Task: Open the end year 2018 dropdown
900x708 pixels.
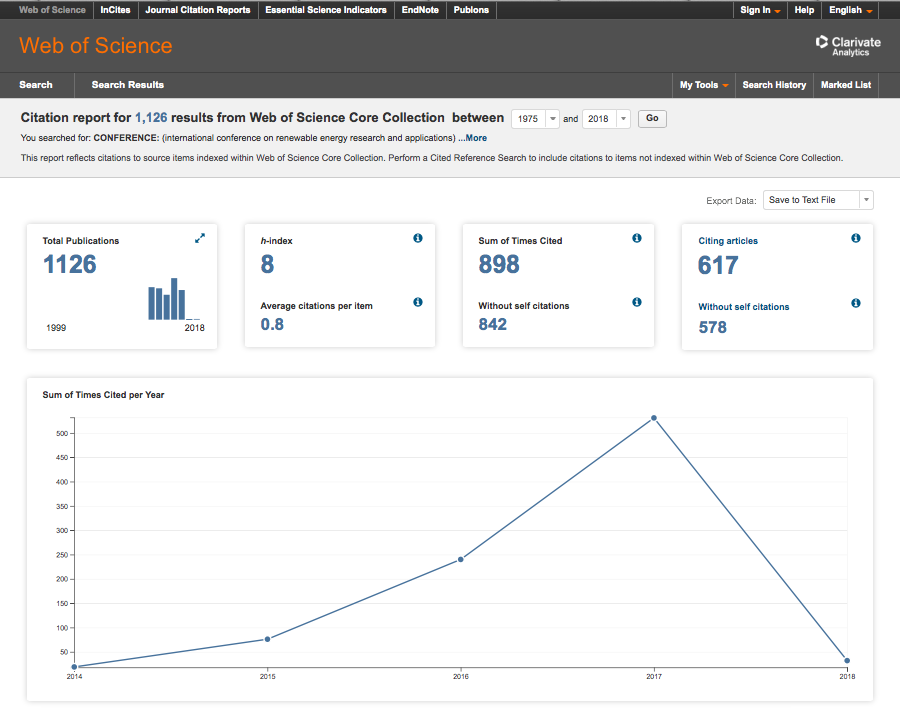Action: pos(606,119)
